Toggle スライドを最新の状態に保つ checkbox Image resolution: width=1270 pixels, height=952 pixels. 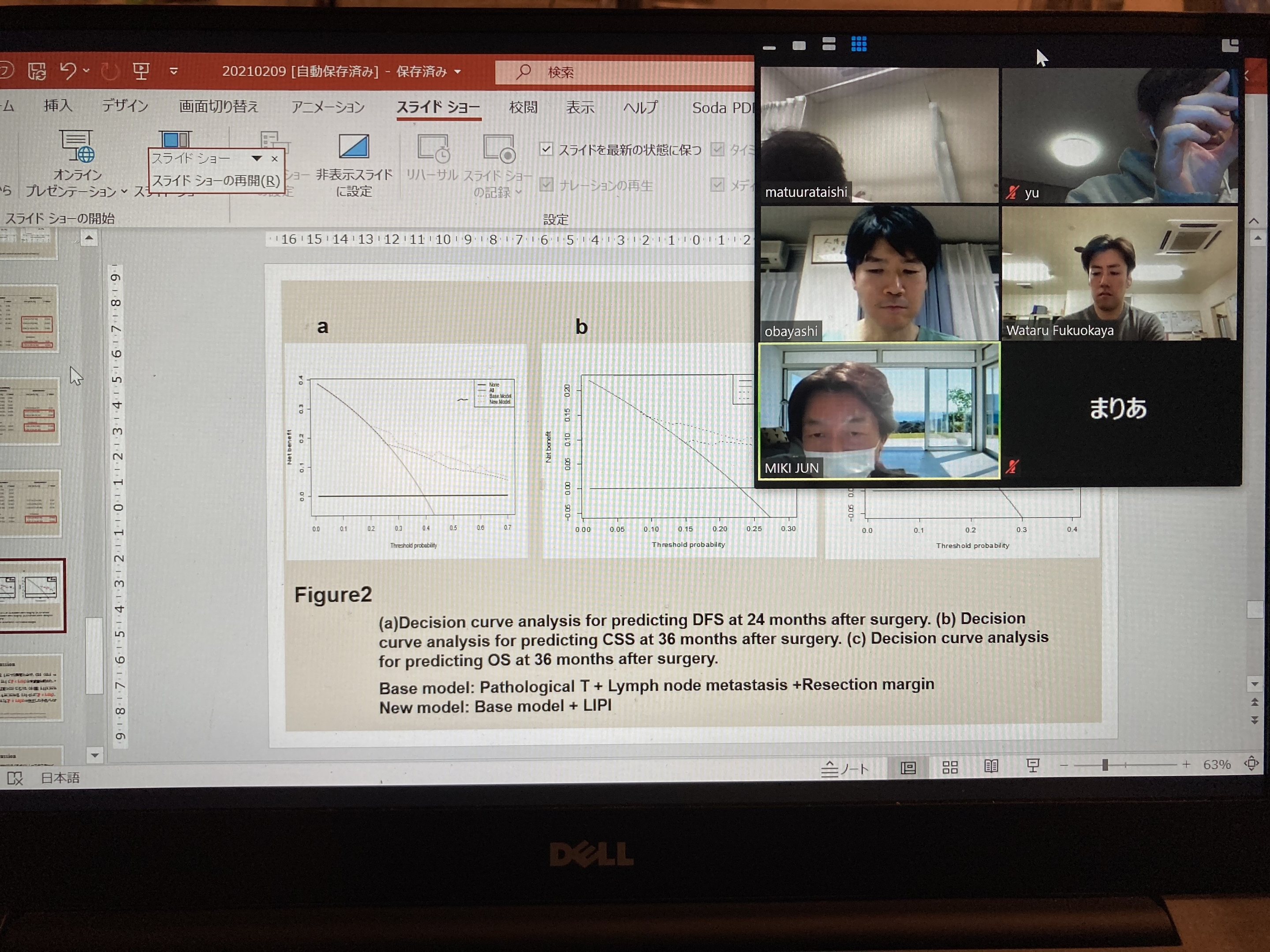point(546,149)
